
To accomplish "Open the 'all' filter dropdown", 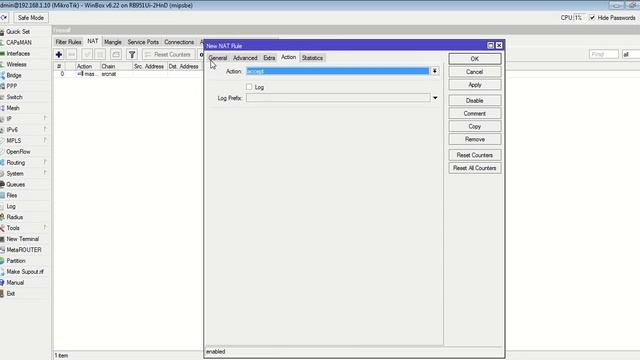I will click(631, 54).
